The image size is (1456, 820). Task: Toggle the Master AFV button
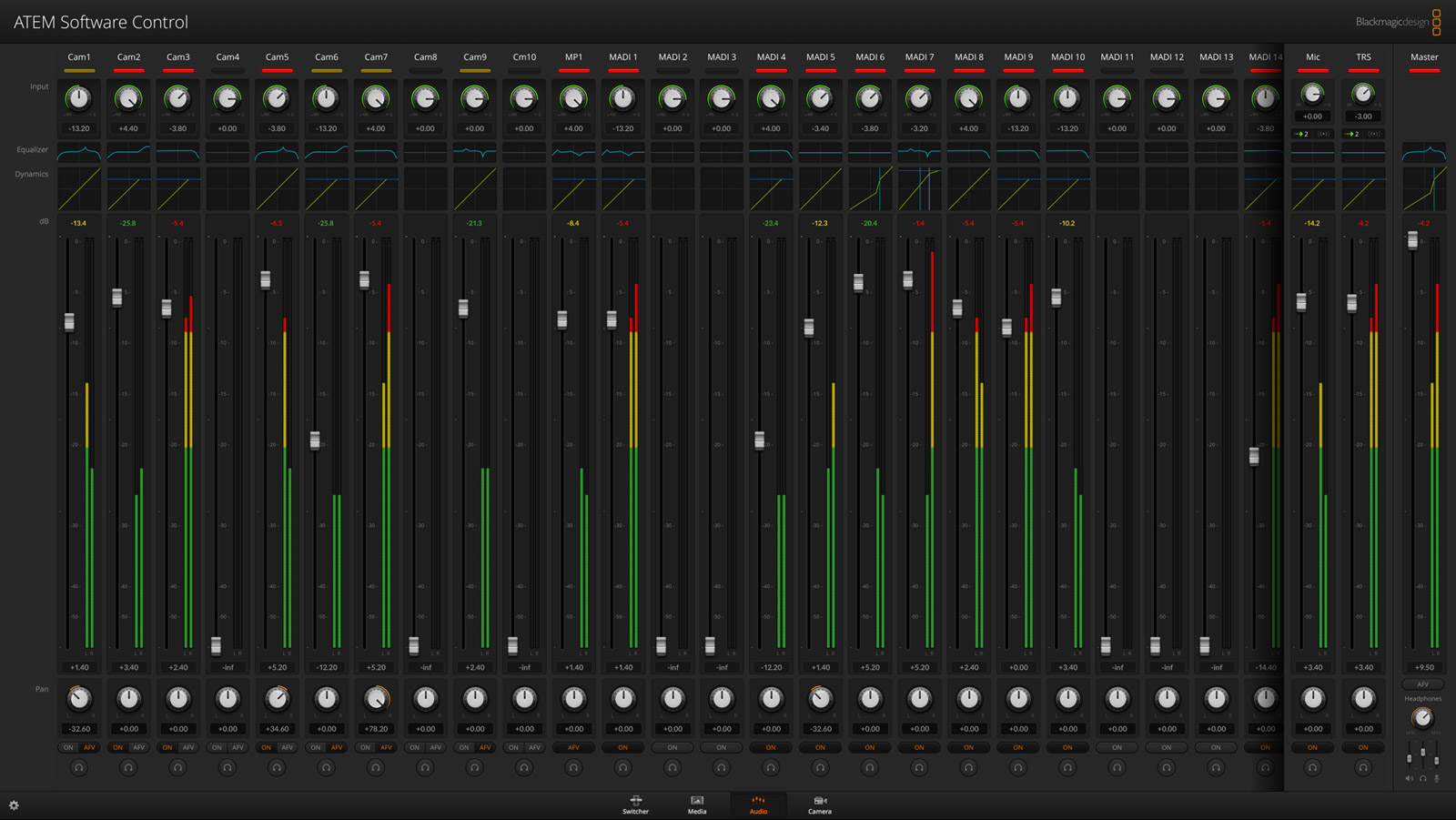tap(1423, 684)
